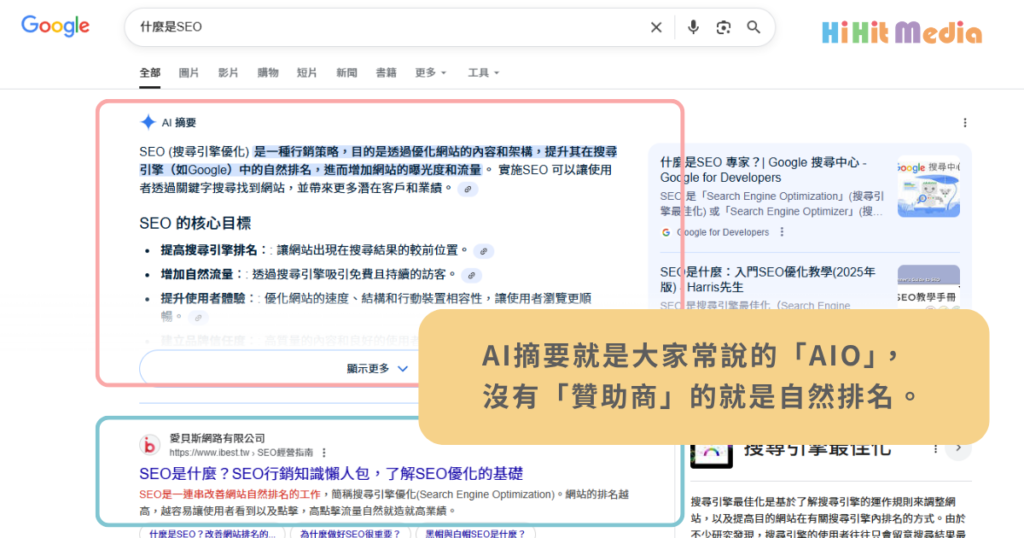1024x538 pixels.
Task: Open three-dot menu beside Google for Developers
Action: coord(782,232)
